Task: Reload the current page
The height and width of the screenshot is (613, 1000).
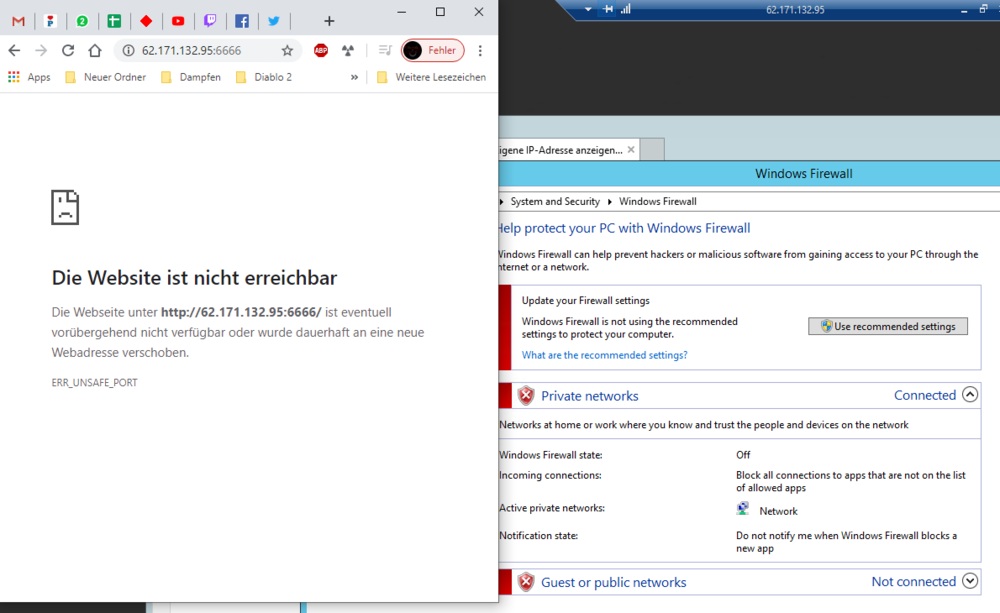Action: coord(68,50)
